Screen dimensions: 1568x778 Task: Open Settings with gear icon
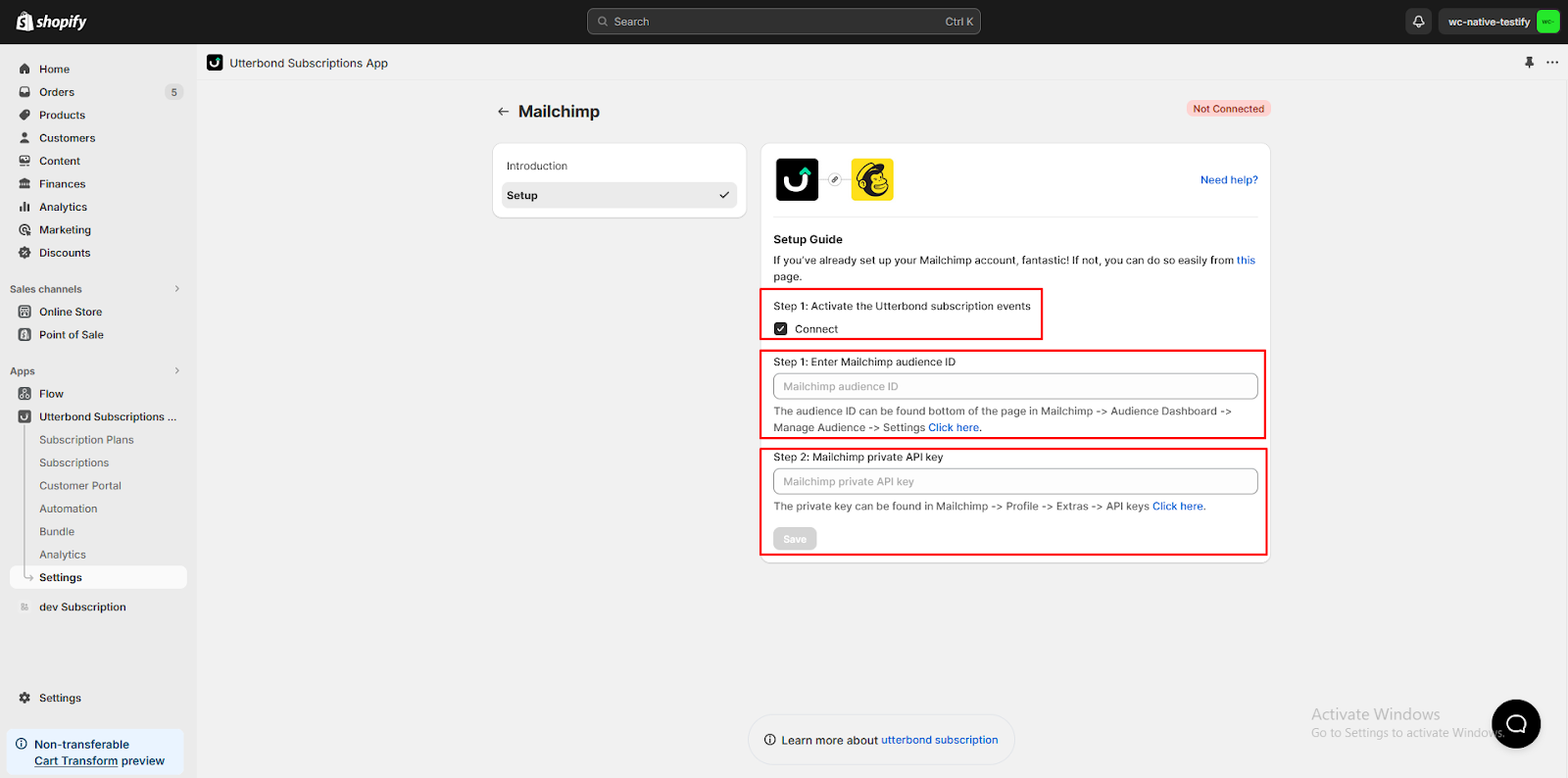(x=60, y=698)
